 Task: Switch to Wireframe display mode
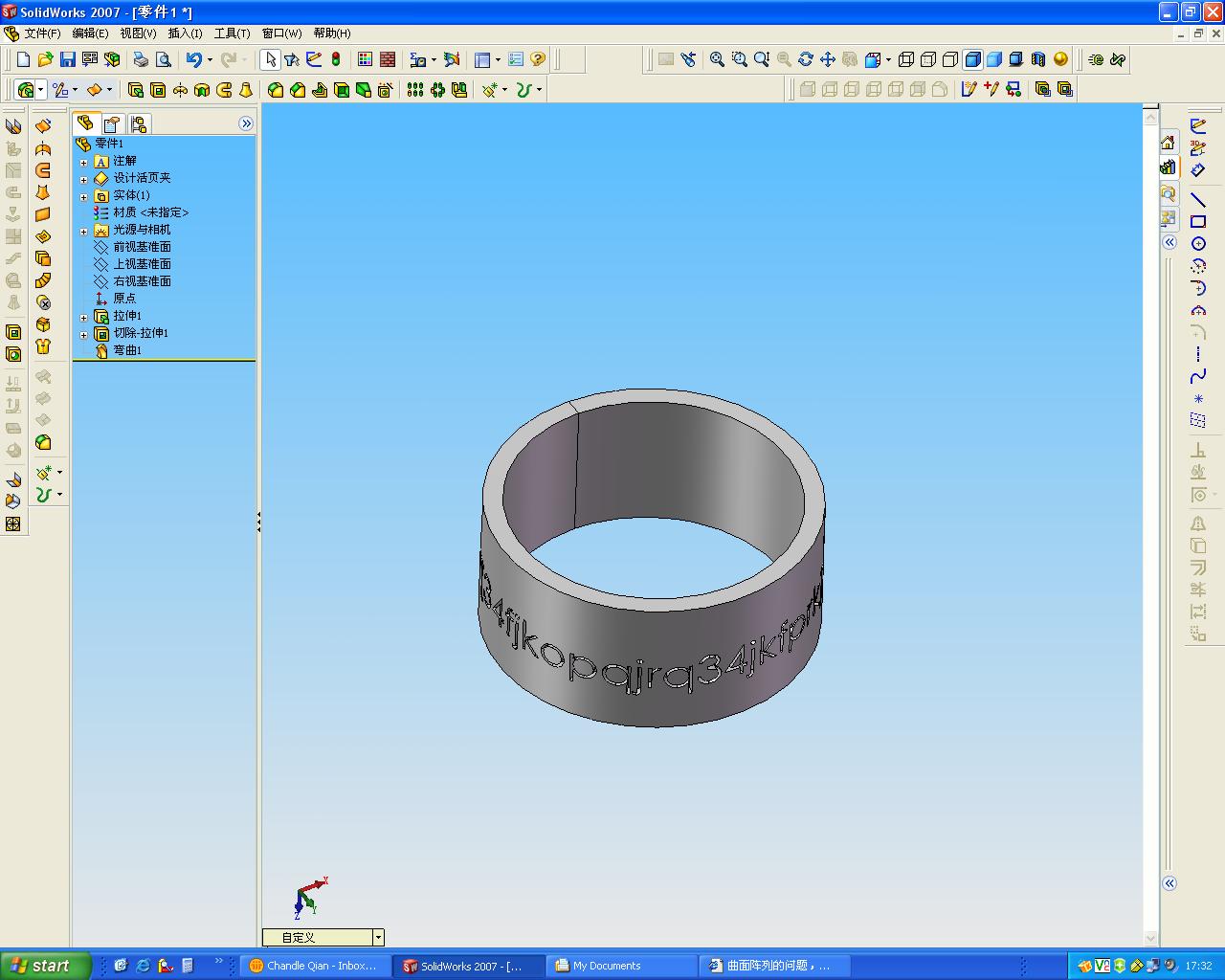coord(906,59)
